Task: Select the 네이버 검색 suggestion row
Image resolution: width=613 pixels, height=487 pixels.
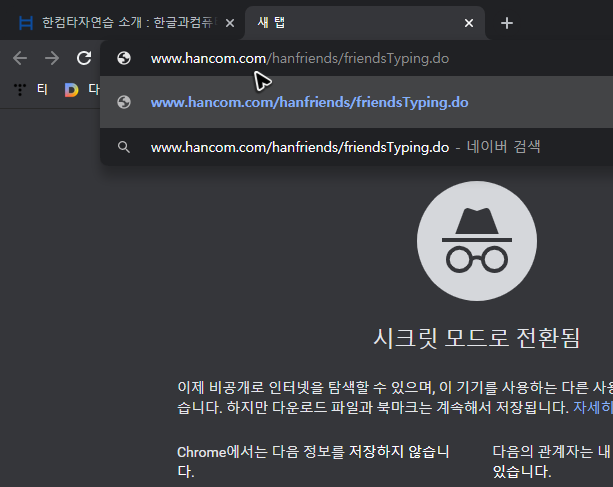Action: (x=357, y=147)
